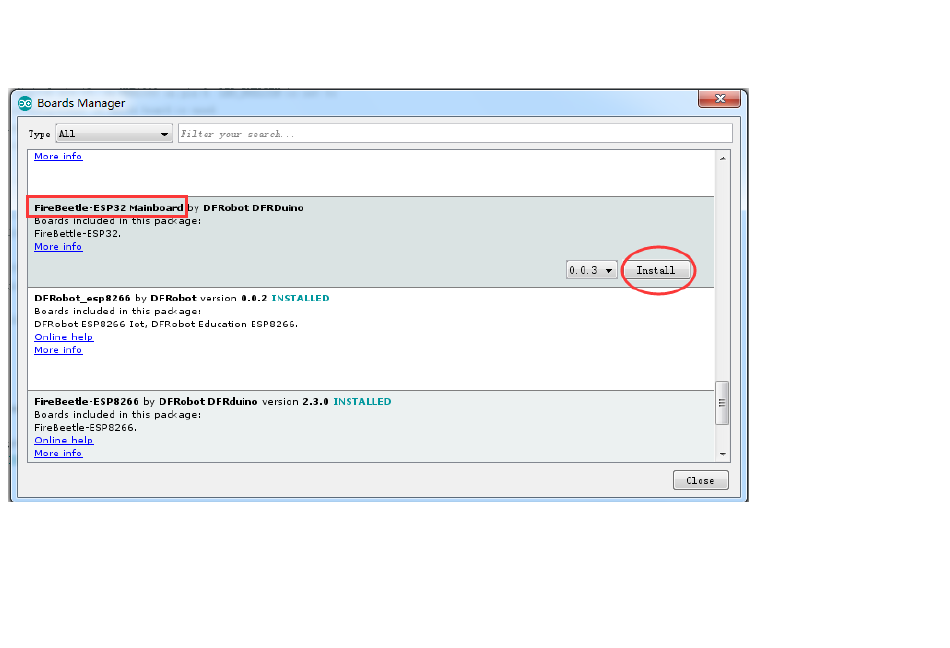Click the scrollbar up arrow in the boards list

(722, 158)
